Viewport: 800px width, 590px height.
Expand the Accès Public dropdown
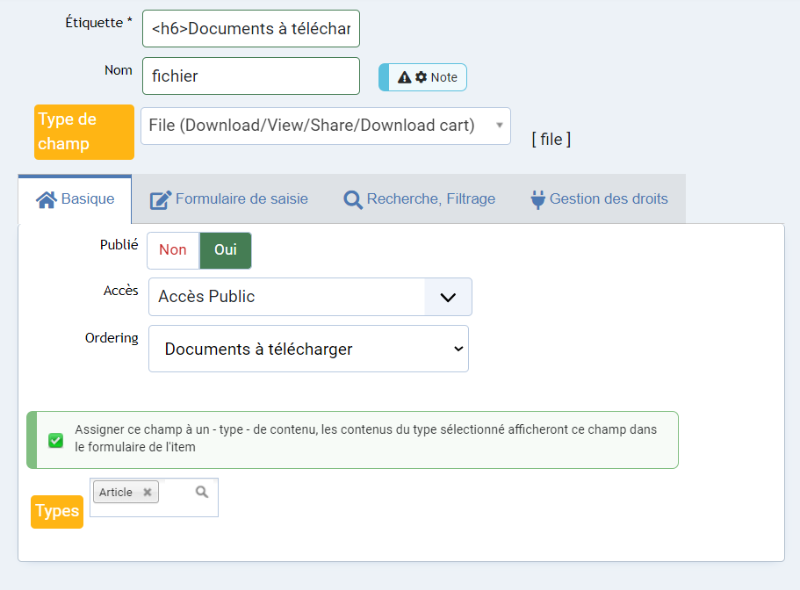tap(310, 297)
